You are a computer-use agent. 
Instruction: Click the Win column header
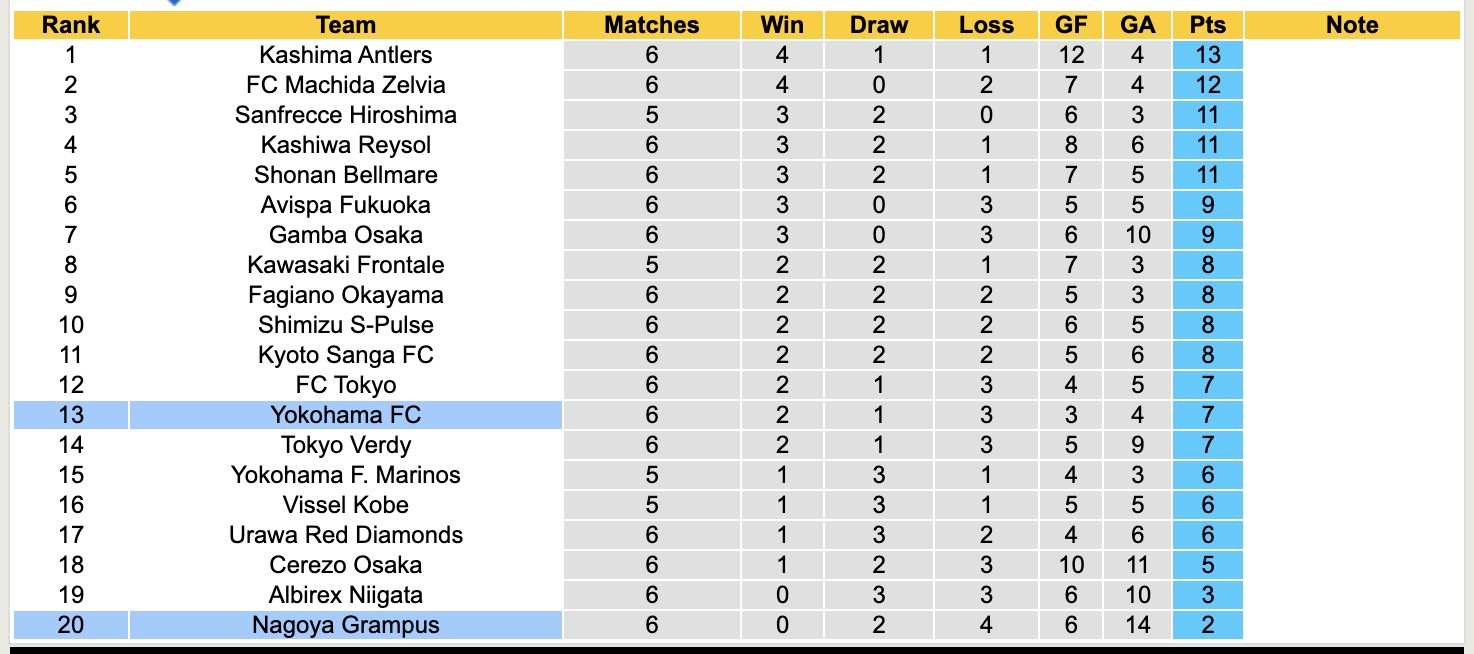782,25
